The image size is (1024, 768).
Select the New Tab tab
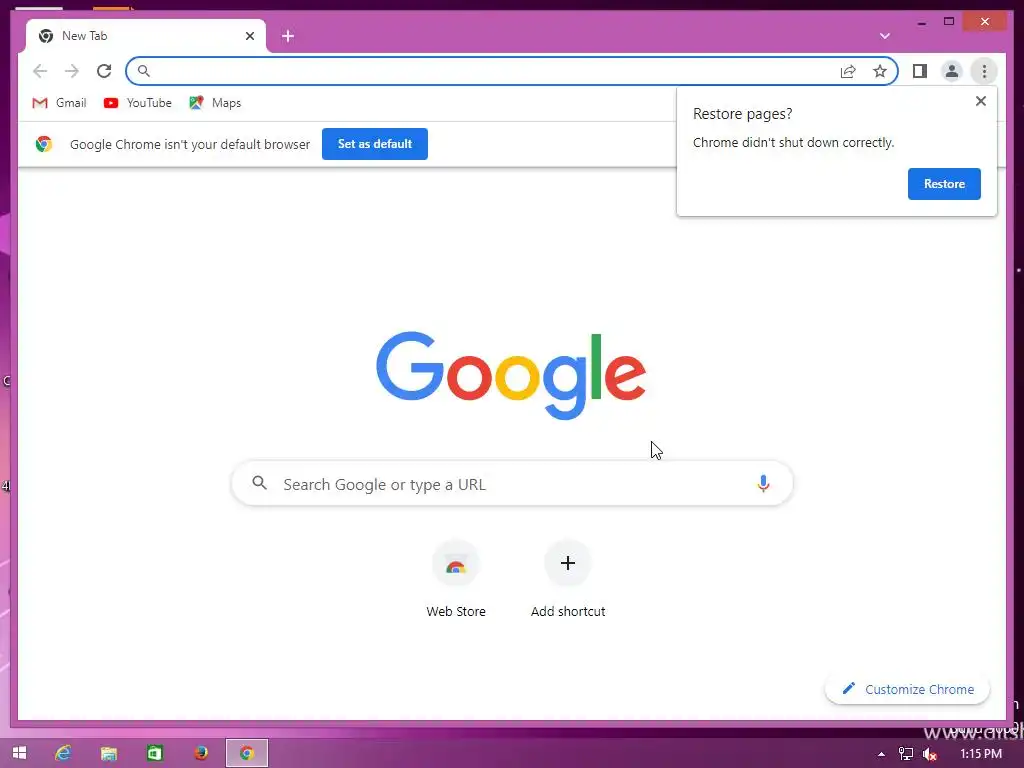click(146, 36)
